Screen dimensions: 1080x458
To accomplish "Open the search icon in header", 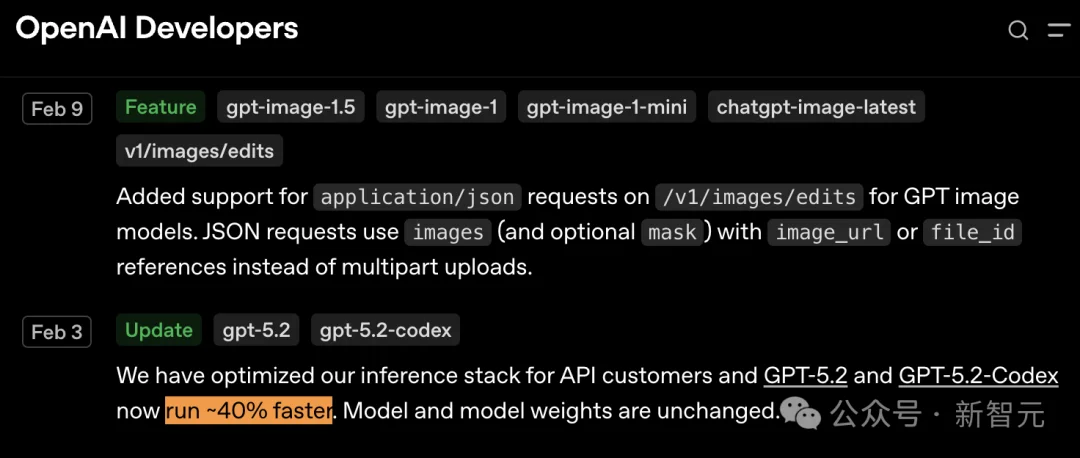I will 1018,30.
